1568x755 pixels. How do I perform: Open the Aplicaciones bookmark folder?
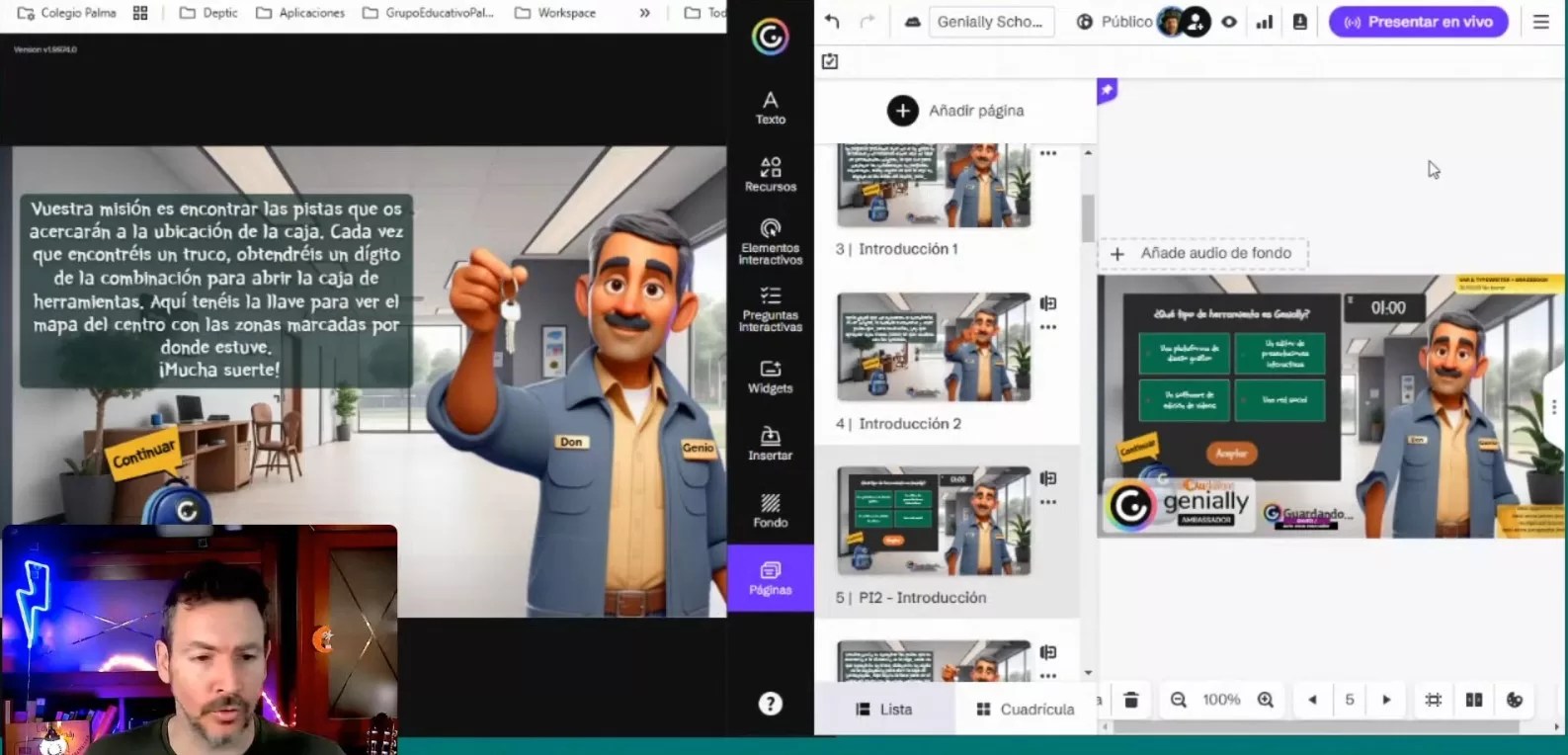300,13
